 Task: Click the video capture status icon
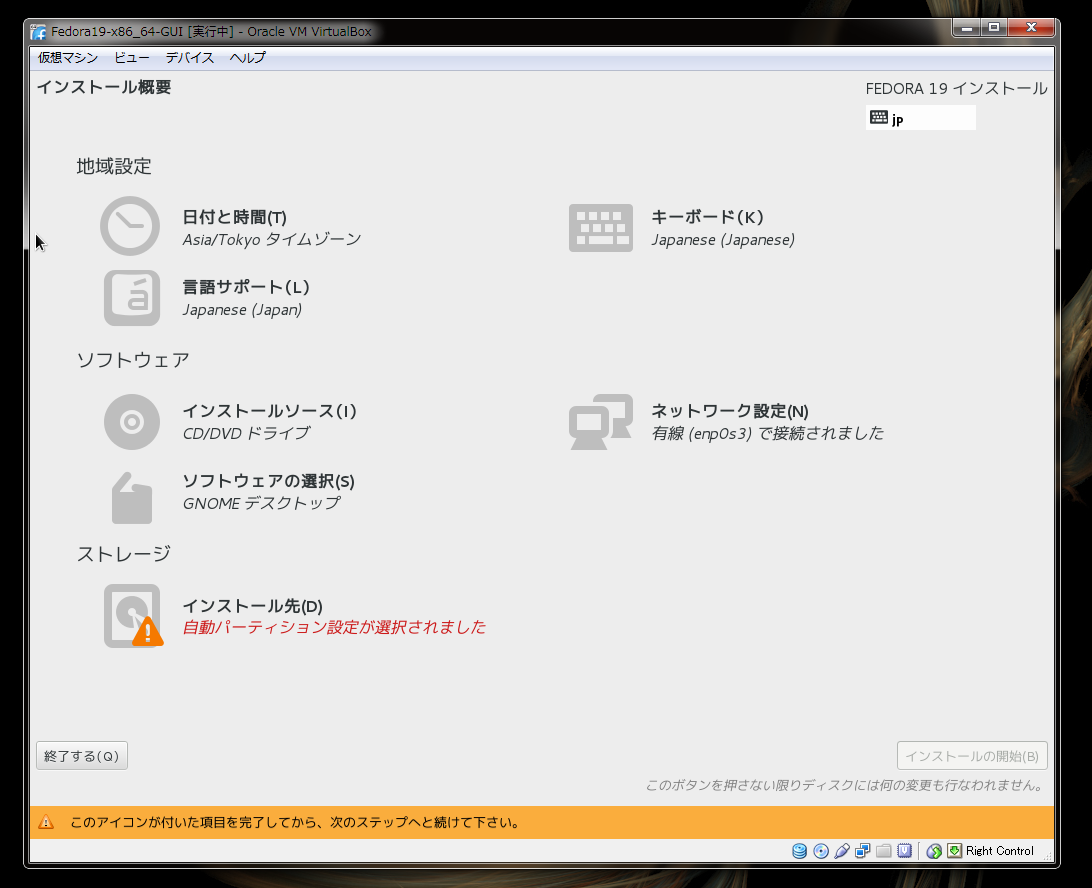tap(905, 851)
